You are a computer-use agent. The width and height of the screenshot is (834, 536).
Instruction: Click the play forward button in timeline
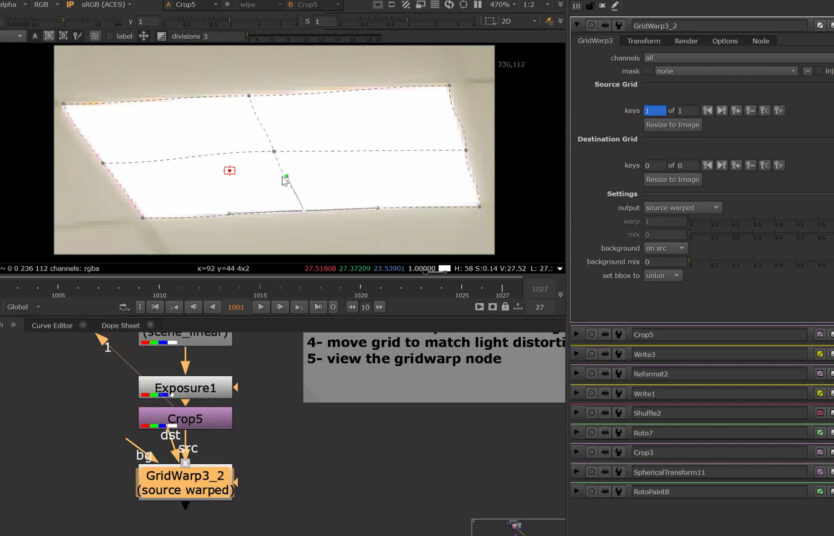point(260,307)
